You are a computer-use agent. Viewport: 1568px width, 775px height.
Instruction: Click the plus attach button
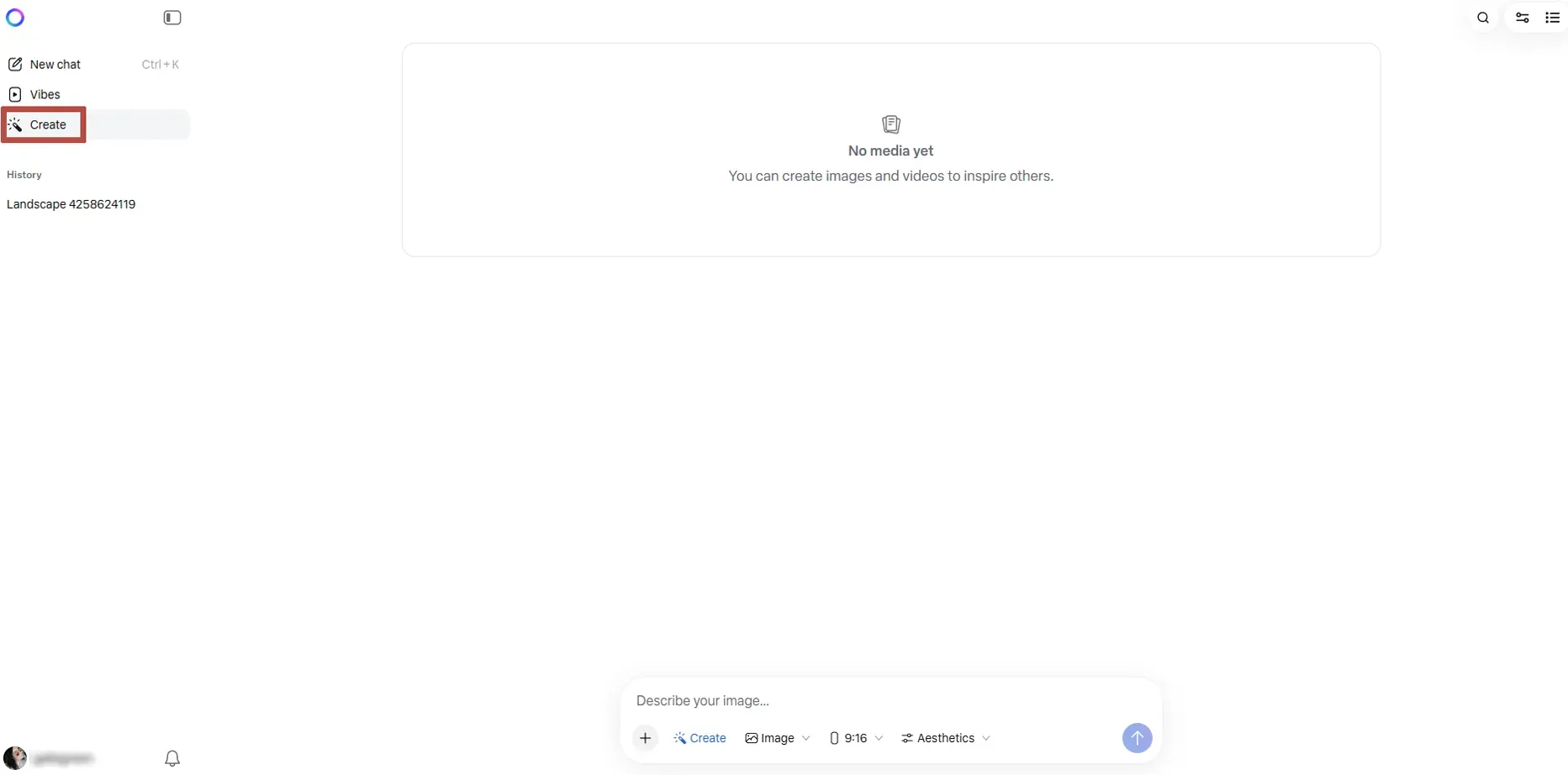645,738
